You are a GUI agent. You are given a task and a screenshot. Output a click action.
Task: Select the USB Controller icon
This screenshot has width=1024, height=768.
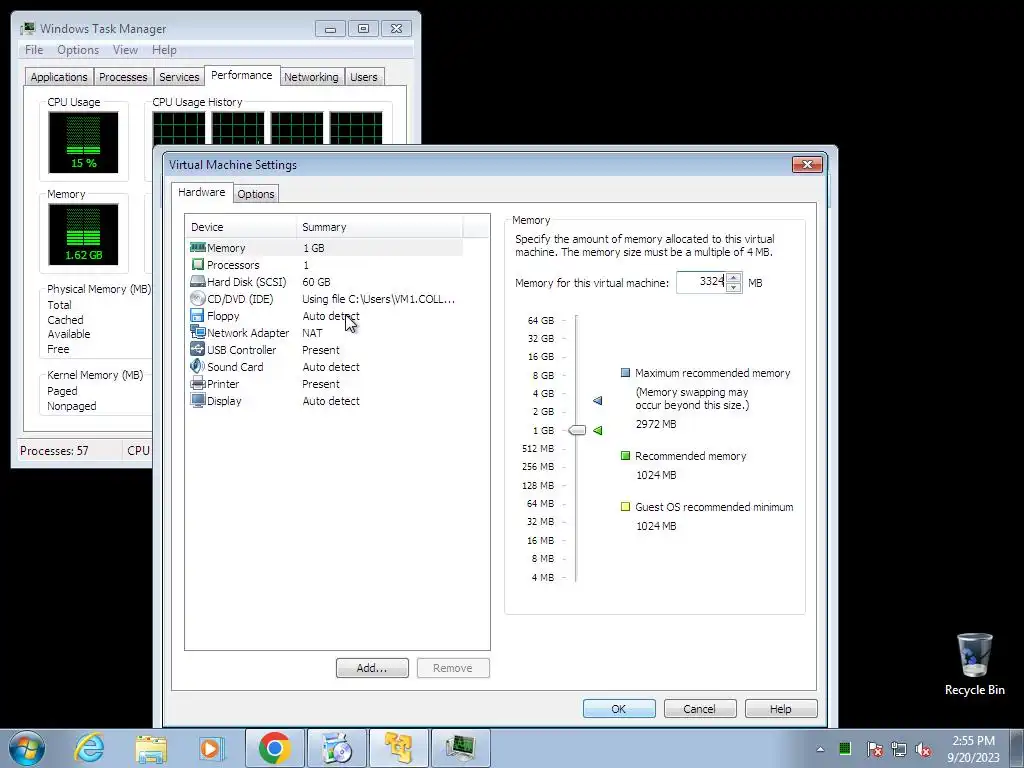[197, 349]
